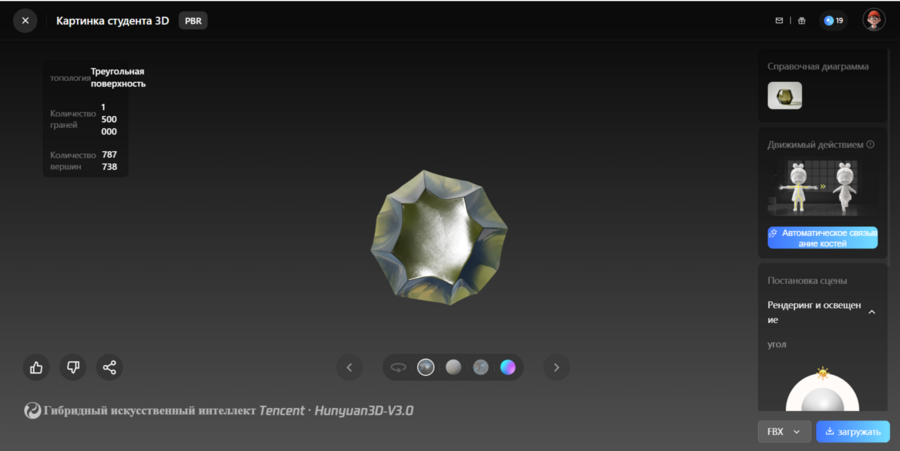Check the 19 credits balance
The width and height of the screenshot is (900, 451).
coord(833,21)
